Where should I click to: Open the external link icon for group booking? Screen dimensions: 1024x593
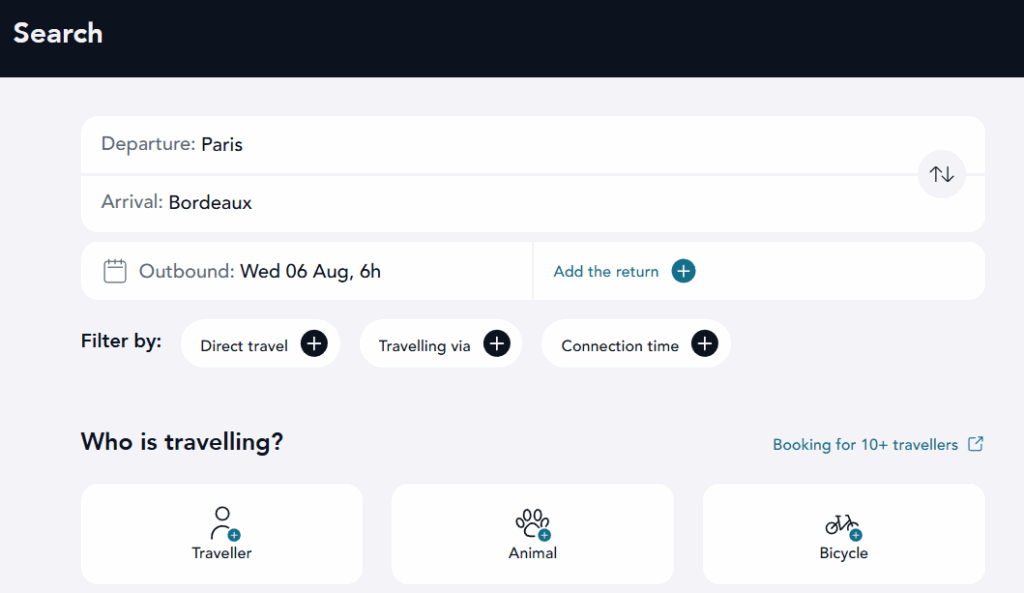coord(976,444)
